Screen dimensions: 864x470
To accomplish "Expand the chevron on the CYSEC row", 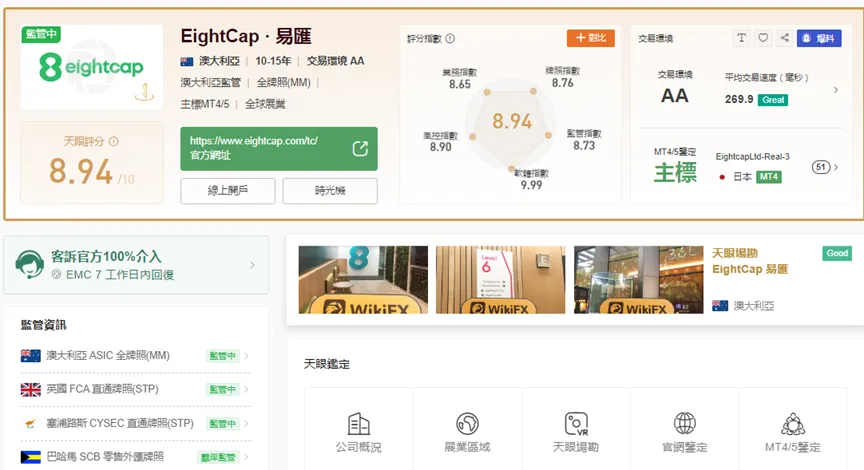I will tap(246, 423).
